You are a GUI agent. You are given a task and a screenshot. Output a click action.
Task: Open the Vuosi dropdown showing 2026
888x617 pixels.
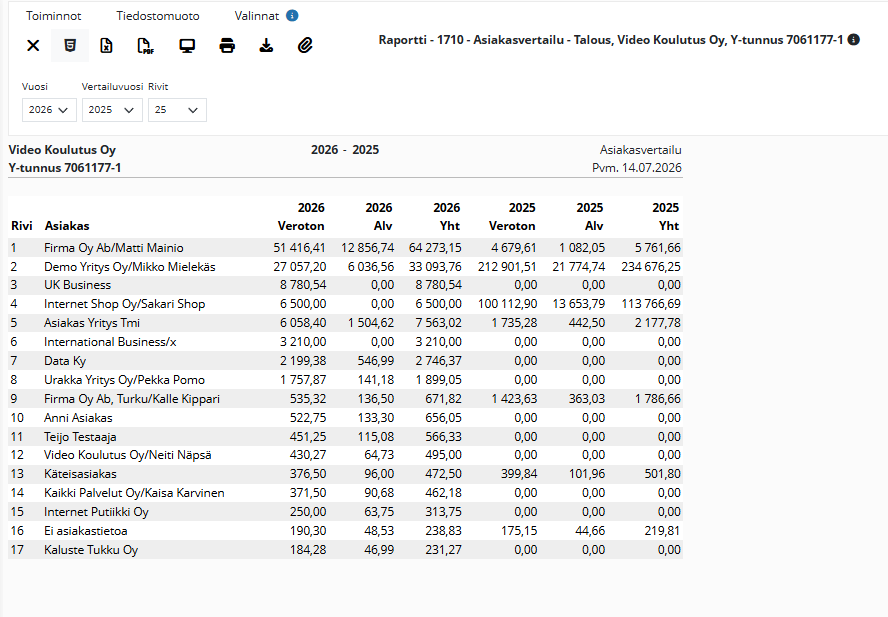[x=49, y=110]
